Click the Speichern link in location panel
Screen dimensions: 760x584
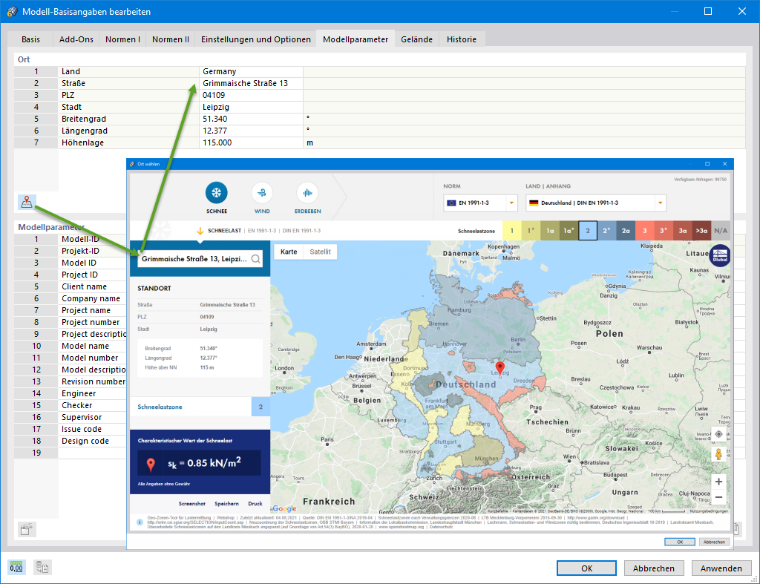[227, 504]
